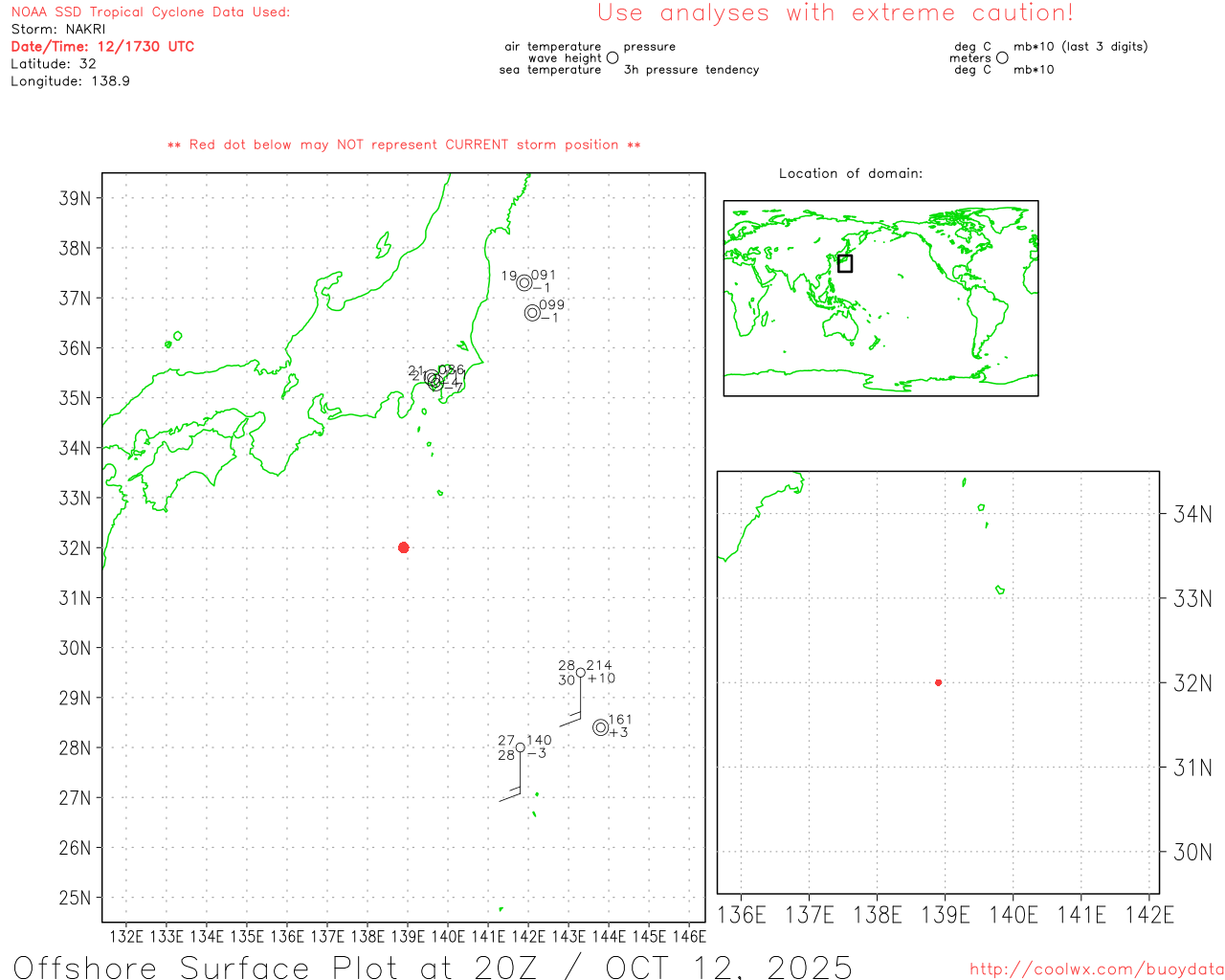
Task: Click the black domain box on world map
Action: pos(844,263)
